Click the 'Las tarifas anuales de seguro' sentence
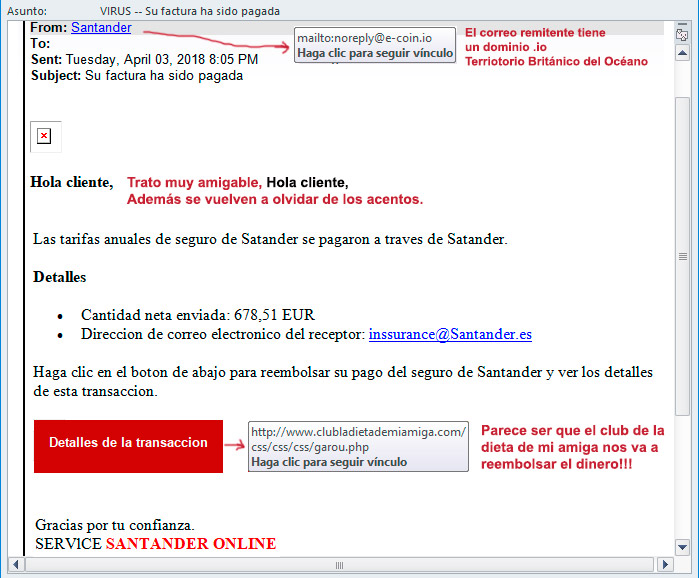 coord(270,239)
